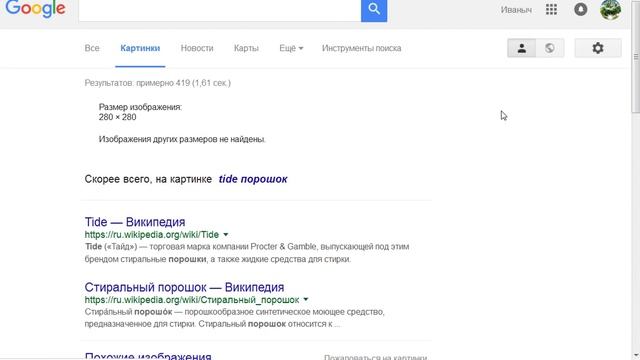Click the blue search magnifier button
The width and height of the screenshot is (640, 360).
tap(374, 10)
